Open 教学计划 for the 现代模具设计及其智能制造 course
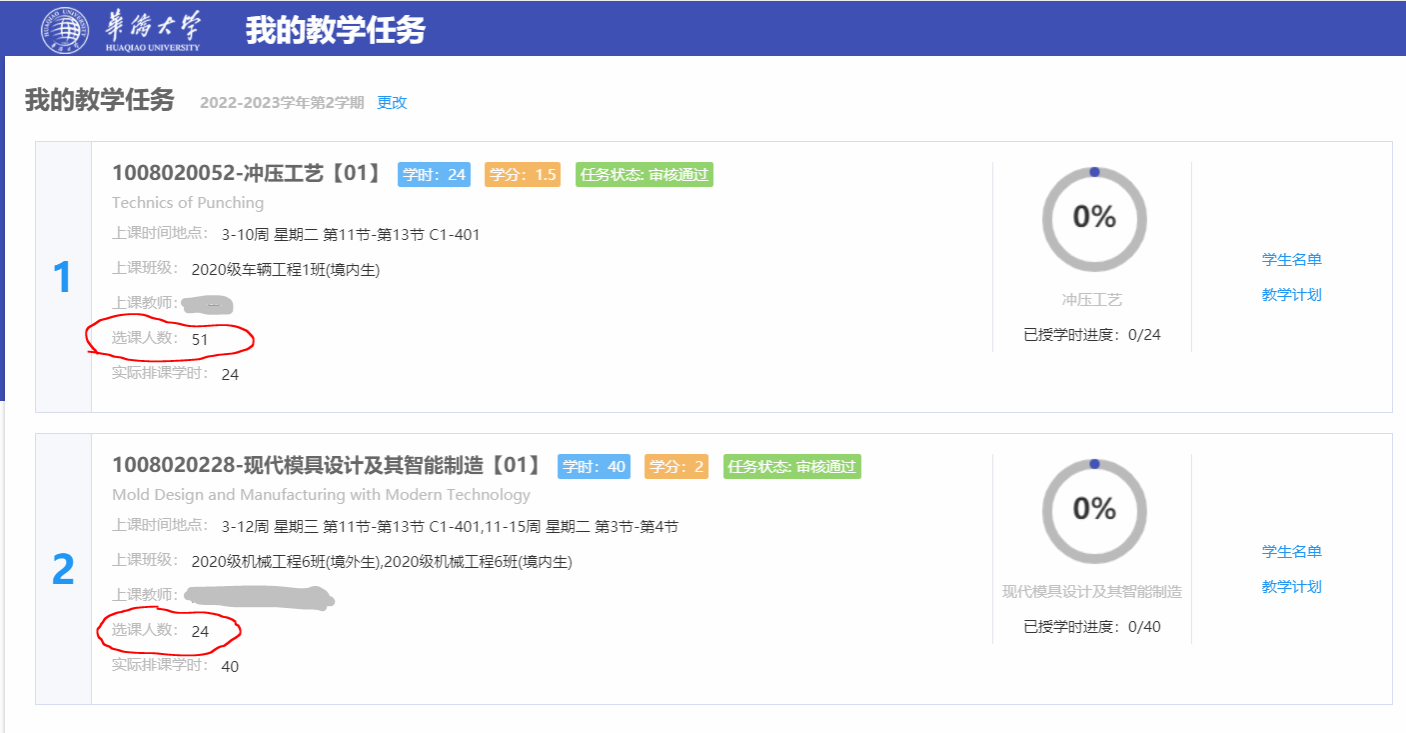1406x733 pixels. click(1291, 587)
